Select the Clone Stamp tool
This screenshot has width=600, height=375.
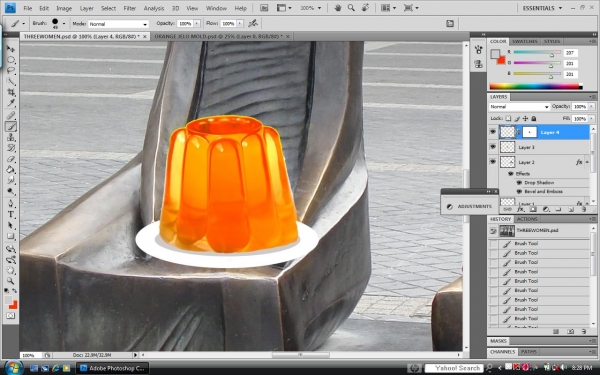click(x=11, y=137)
